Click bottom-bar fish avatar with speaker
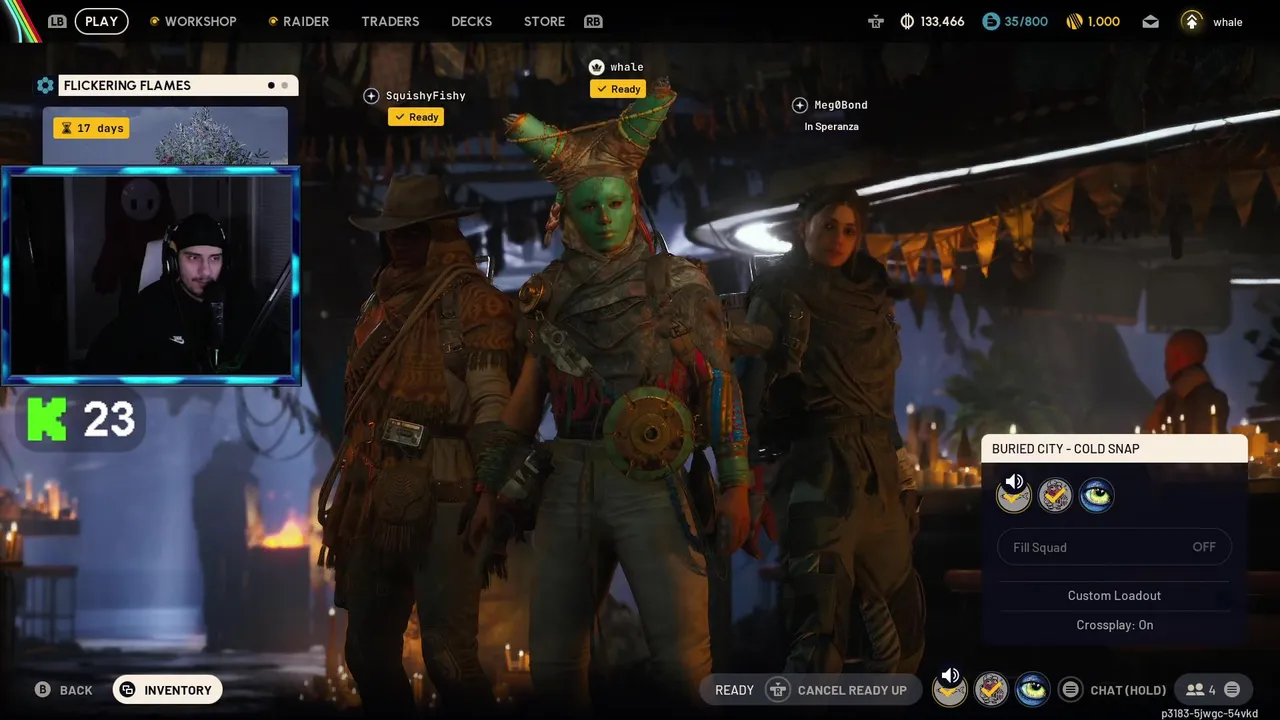The image size is (1280, 720). (950, 688)
